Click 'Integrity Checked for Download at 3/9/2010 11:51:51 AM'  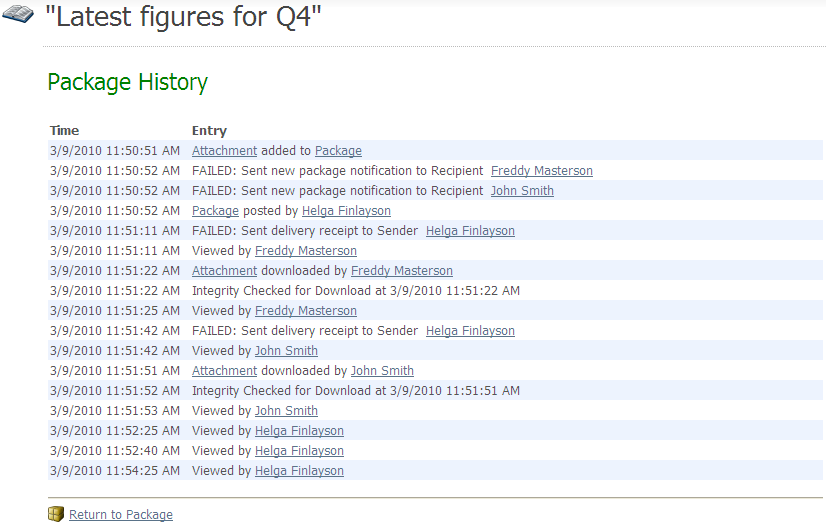coord(356,391)
